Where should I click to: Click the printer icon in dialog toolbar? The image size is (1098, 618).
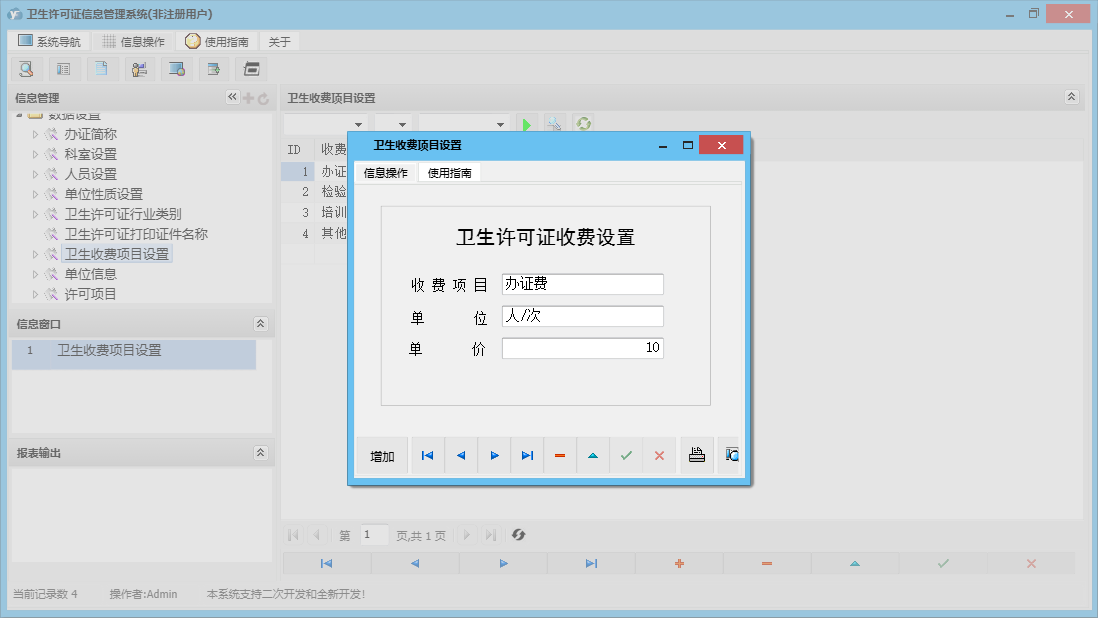pyautogui.click(x=697, y=456)
